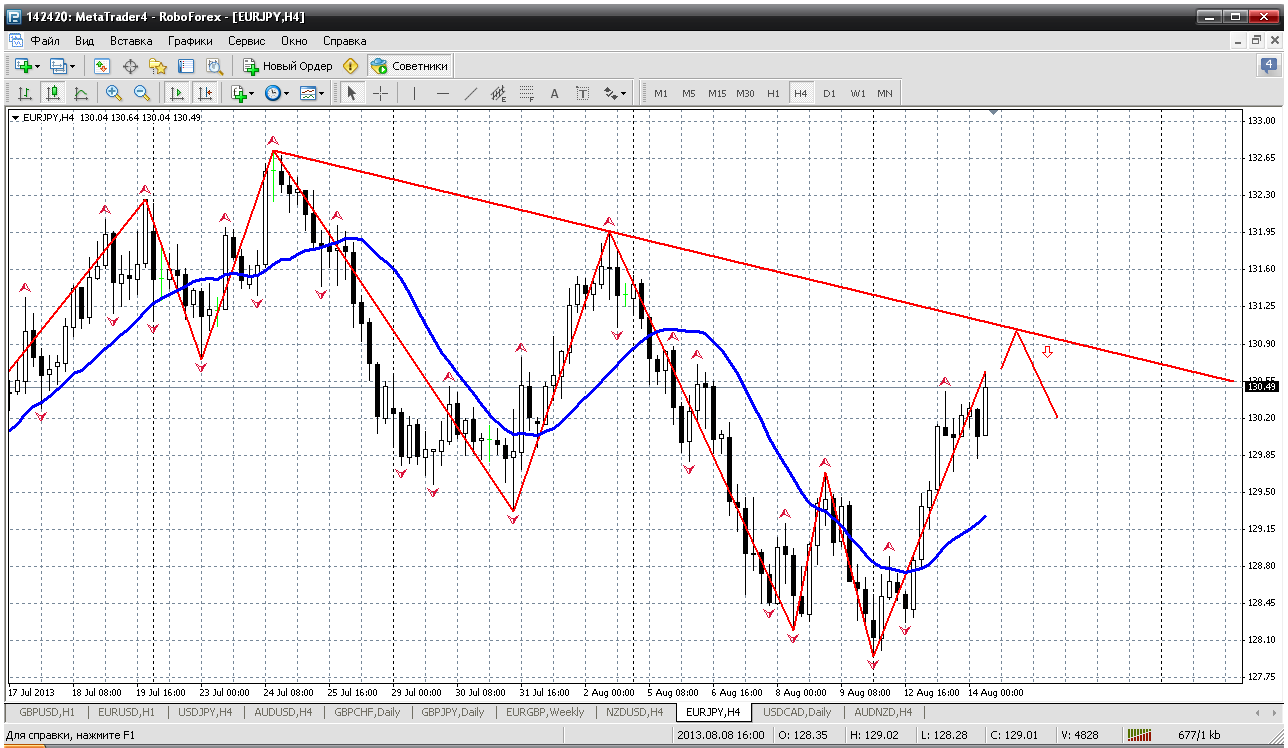This screenshot has width=1288, height=748.
Task: Set timeframe to D1
Action: click(829, 93)
